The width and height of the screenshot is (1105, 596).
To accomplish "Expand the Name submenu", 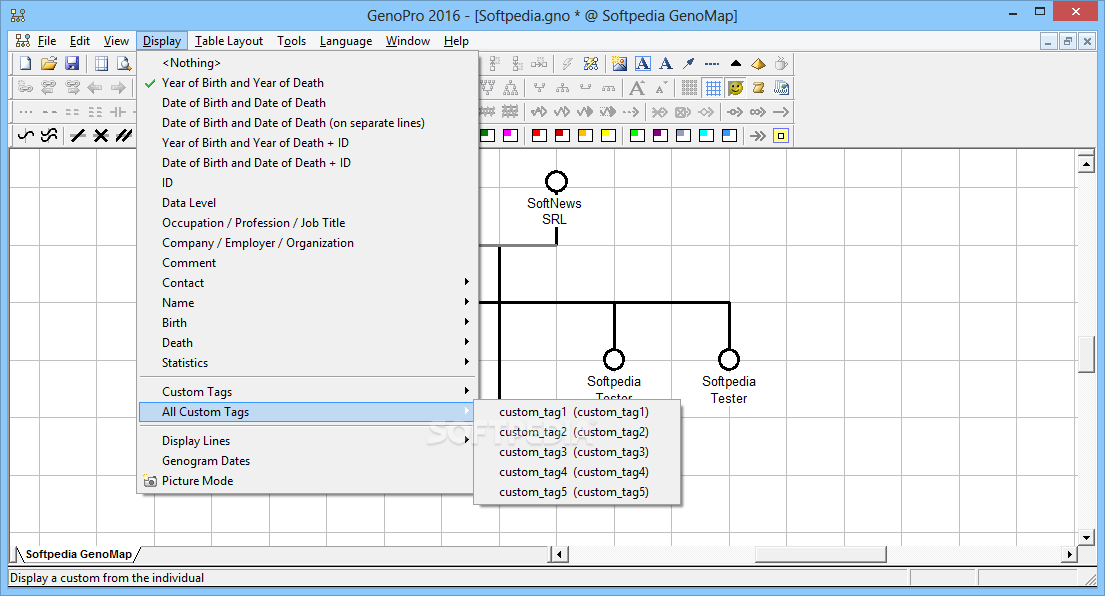I will pos(308,303).
